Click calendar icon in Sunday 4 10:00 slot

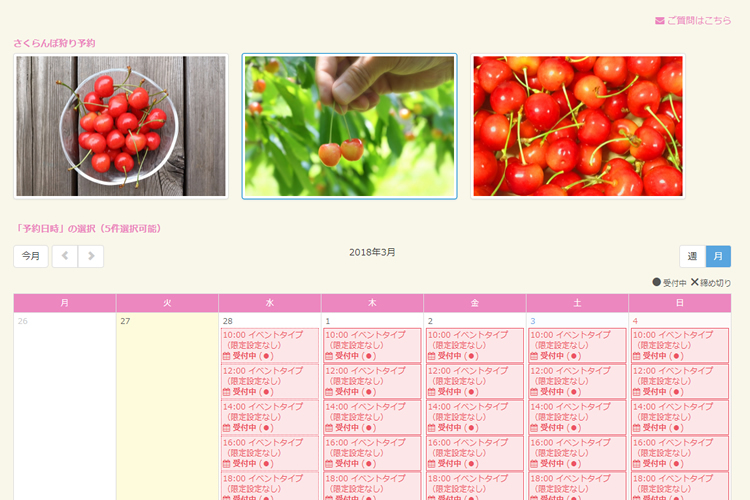click(637, 356)
